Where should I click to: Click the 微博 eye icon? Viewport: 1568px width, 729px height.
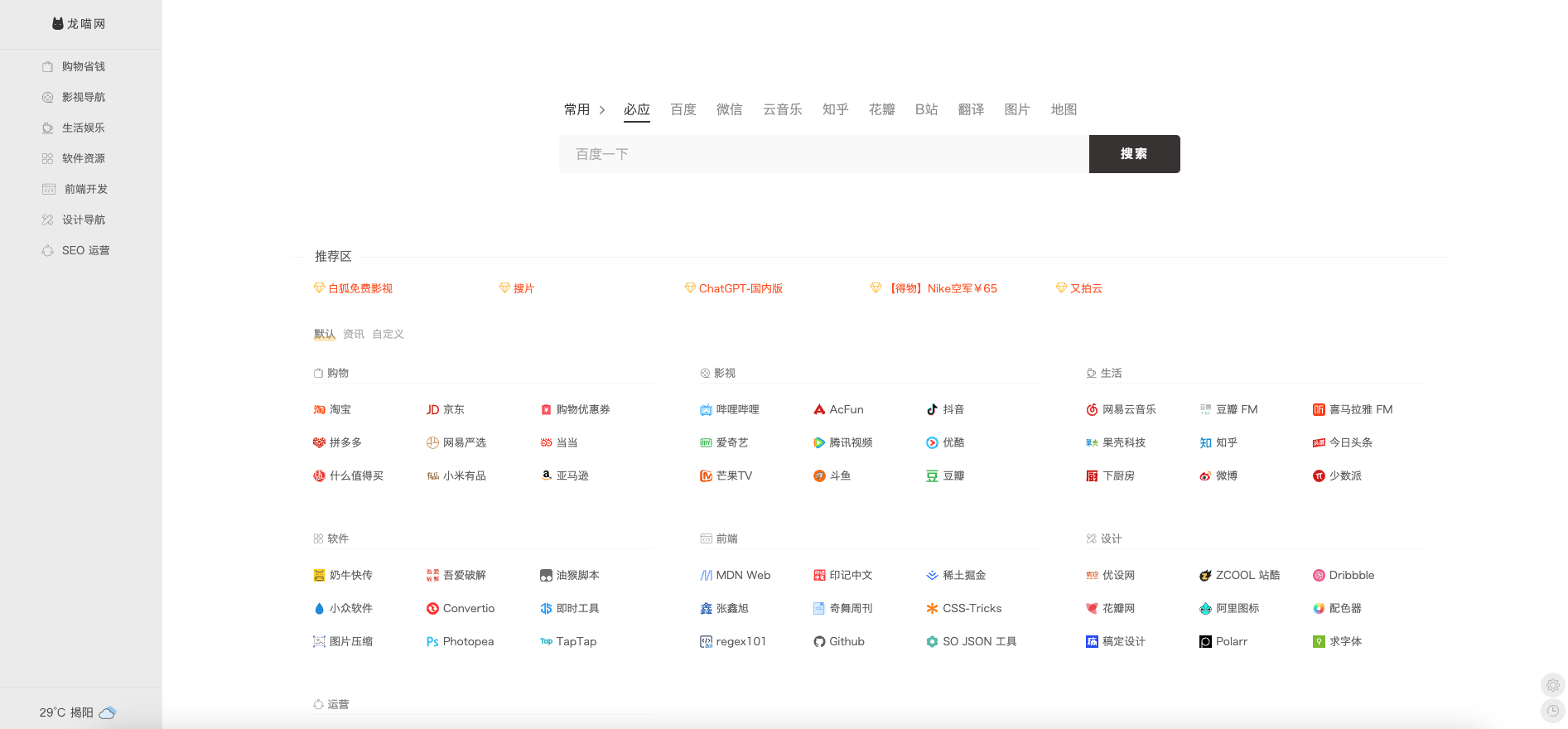click(1205, 476)
